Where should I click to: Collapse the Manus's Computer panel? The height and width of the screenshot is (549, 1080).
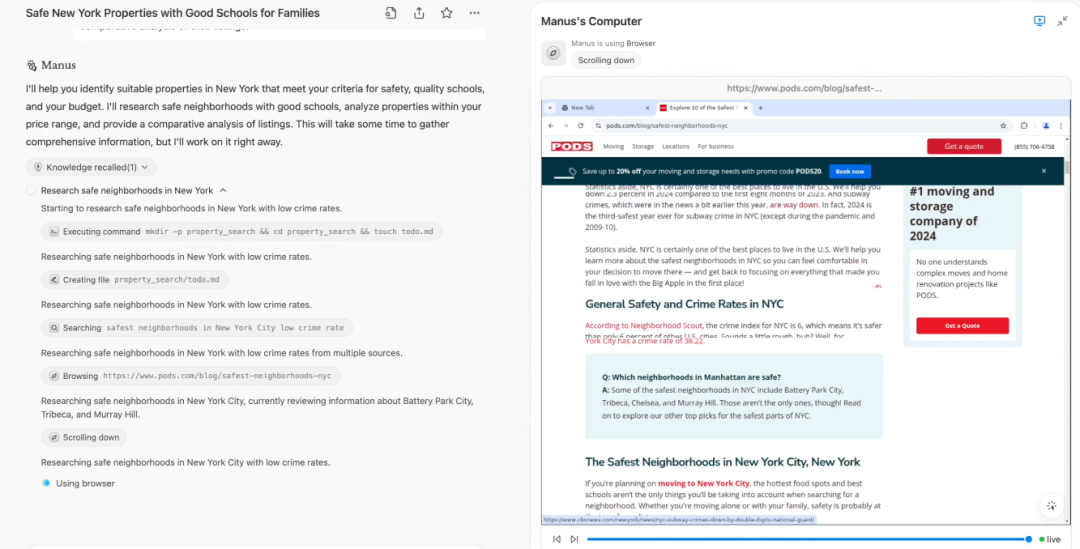point(1062,21)
